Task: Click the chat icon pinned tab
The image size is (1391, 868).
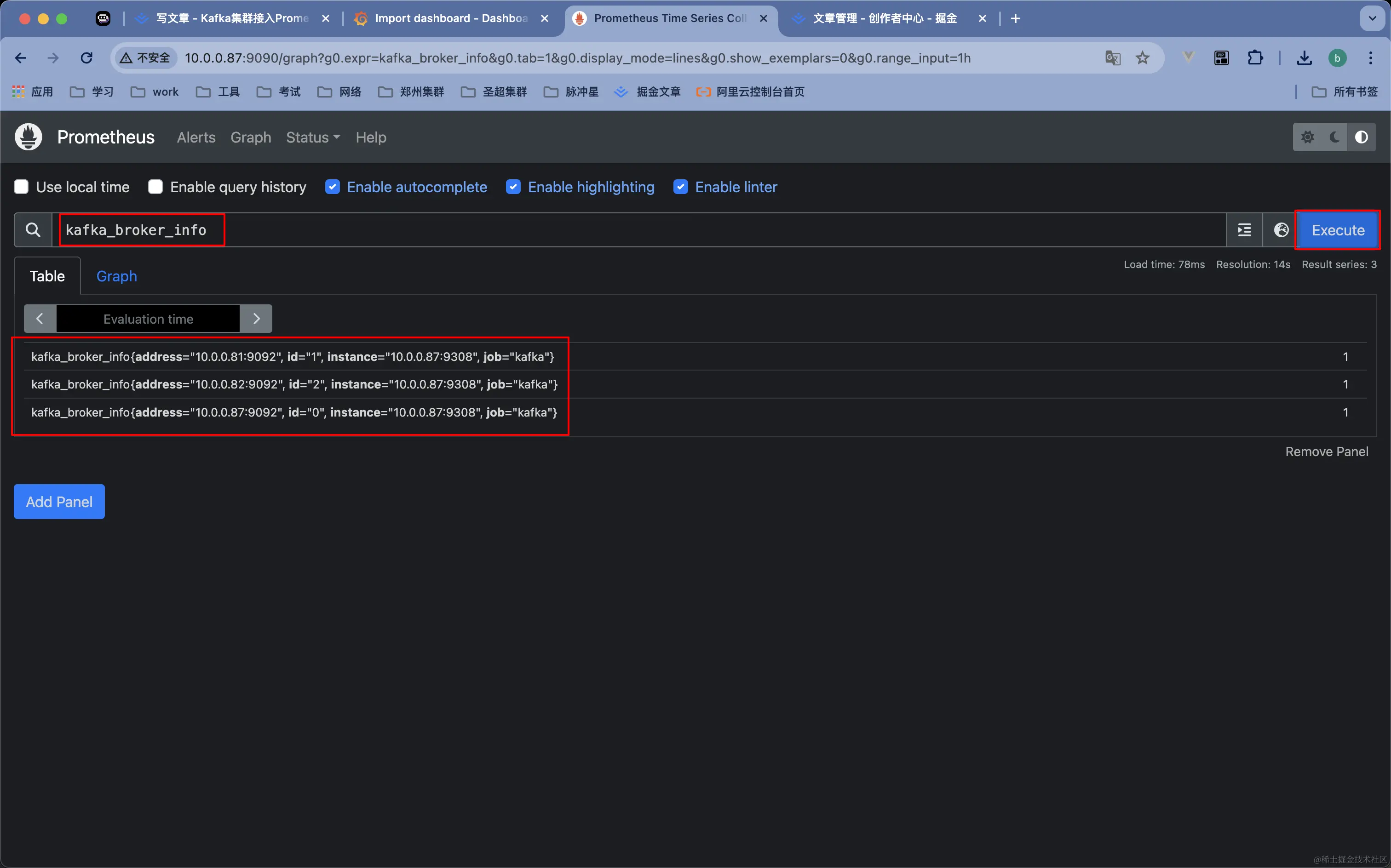Action: coord(103,18)
